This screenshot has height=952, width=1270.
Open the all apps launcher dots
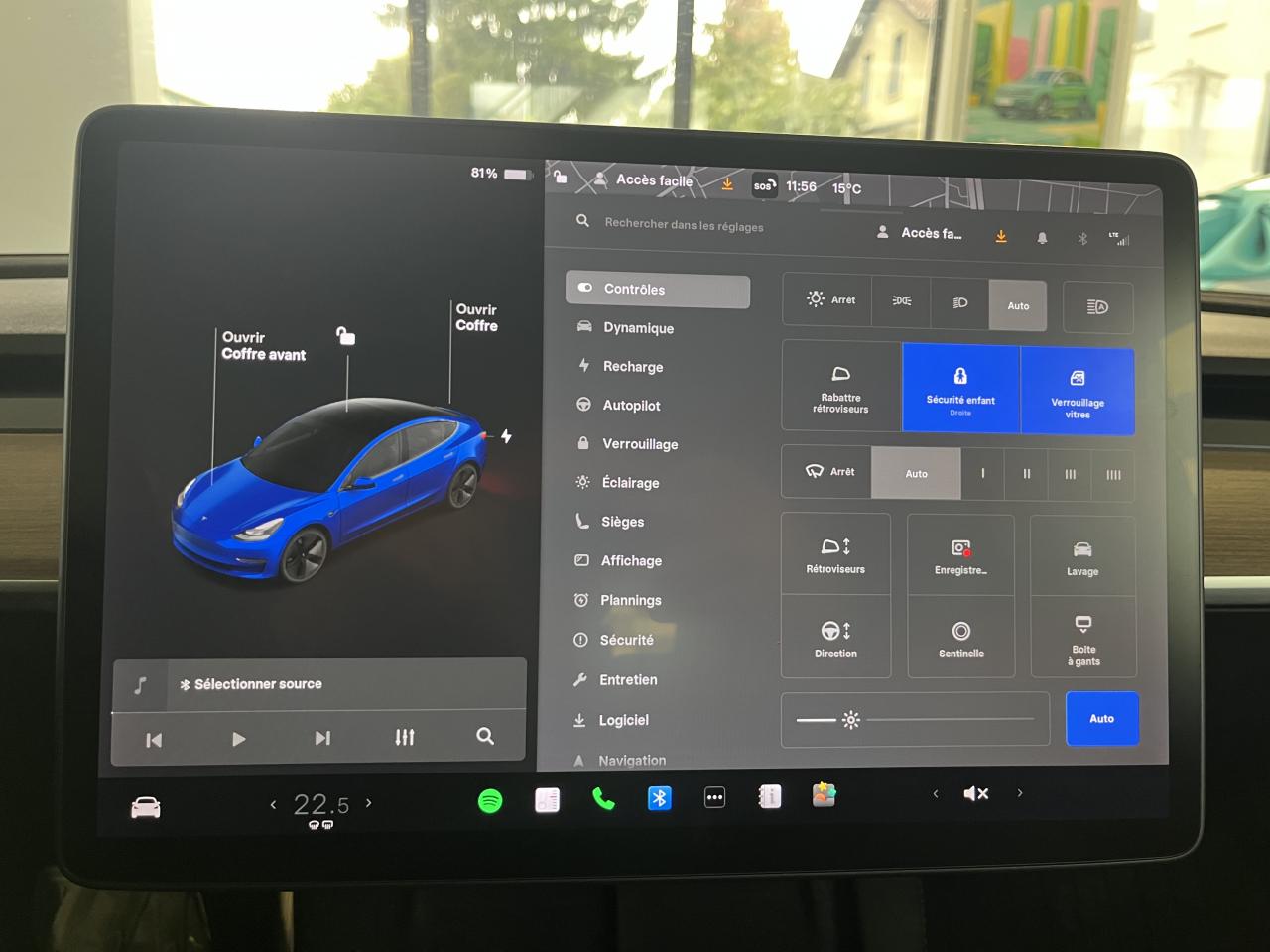point(714,798)
